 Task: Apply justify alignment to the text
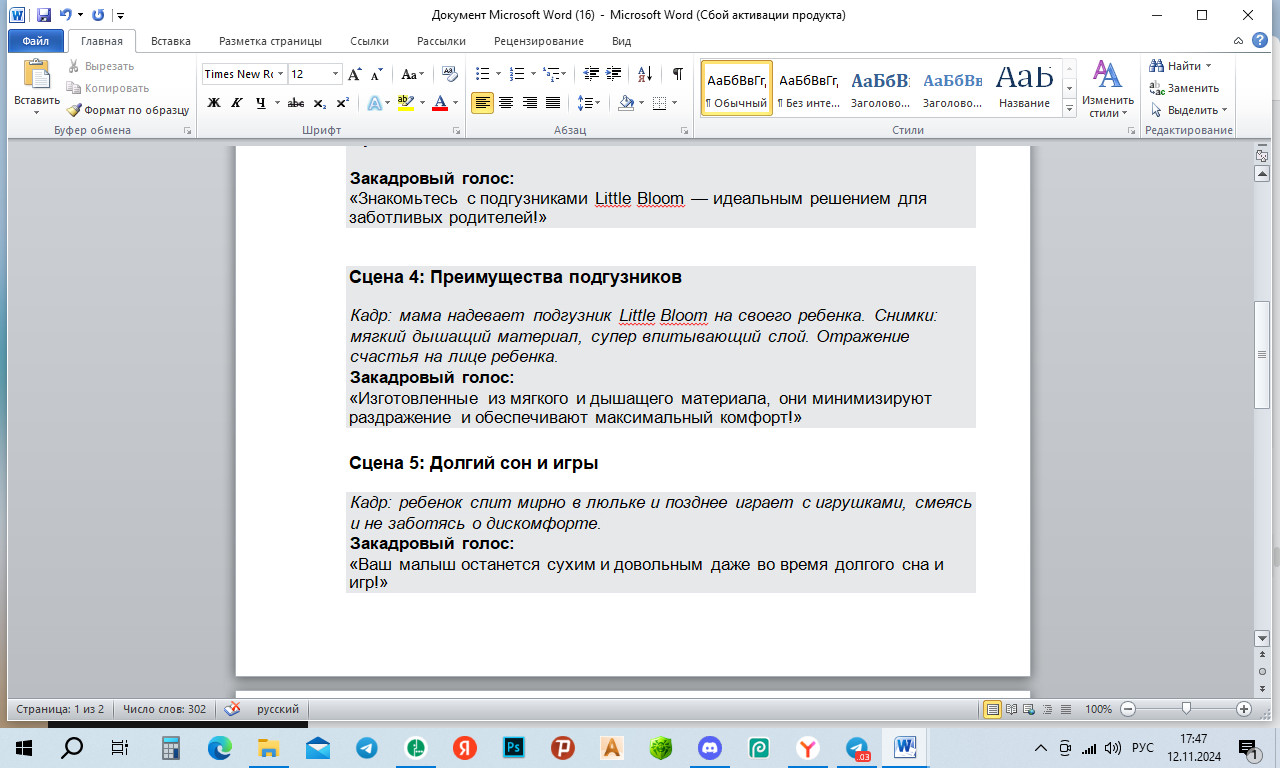[553, 103]
